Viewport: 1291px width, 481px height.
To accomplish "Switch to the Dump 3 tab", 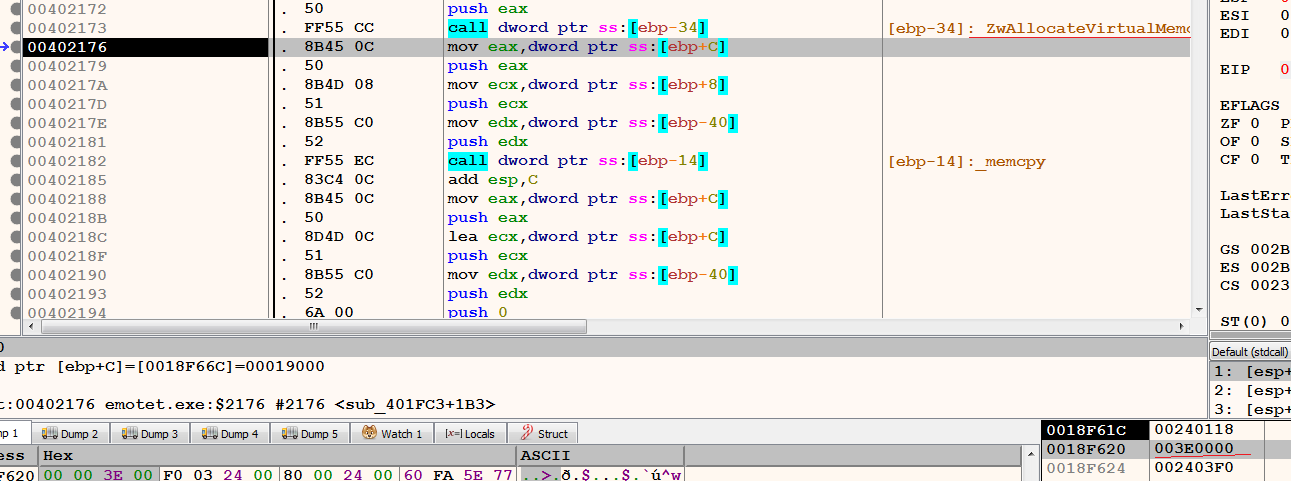I will (x=150, y=433).
